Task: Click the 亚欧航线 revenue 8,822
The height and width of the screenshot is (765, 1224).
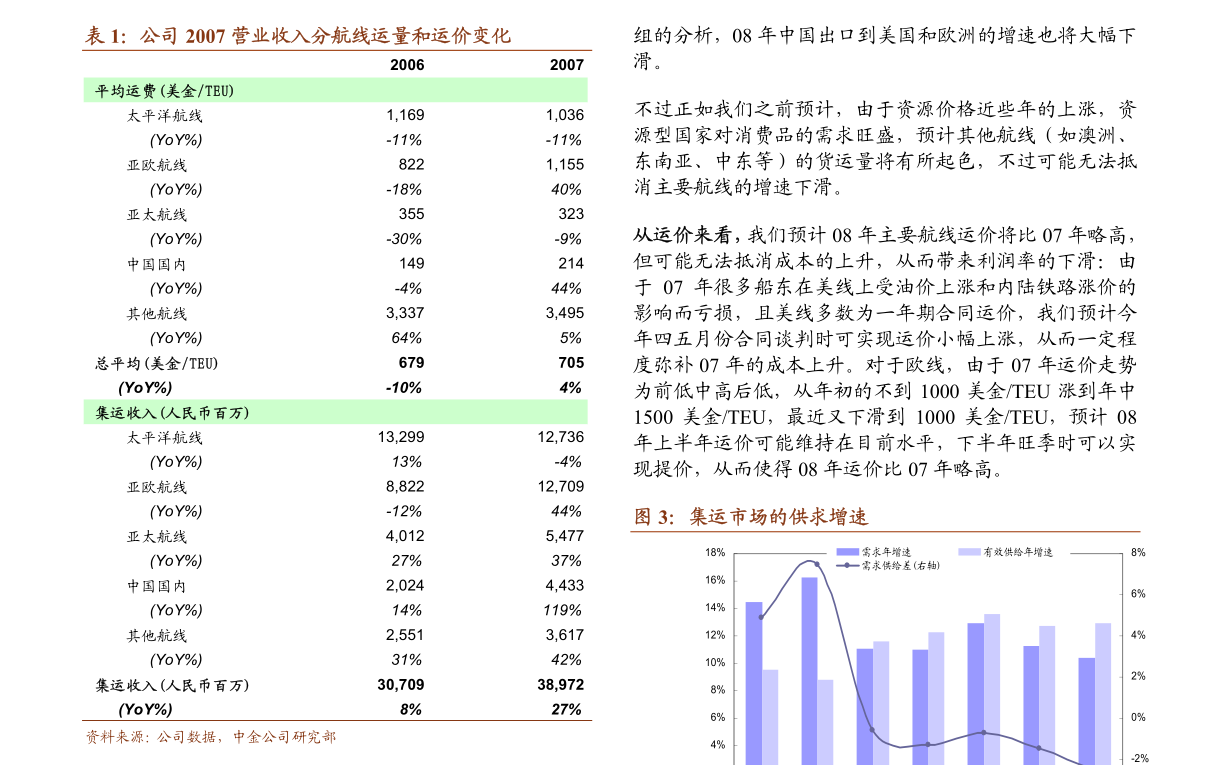Action: pos(405,487)
